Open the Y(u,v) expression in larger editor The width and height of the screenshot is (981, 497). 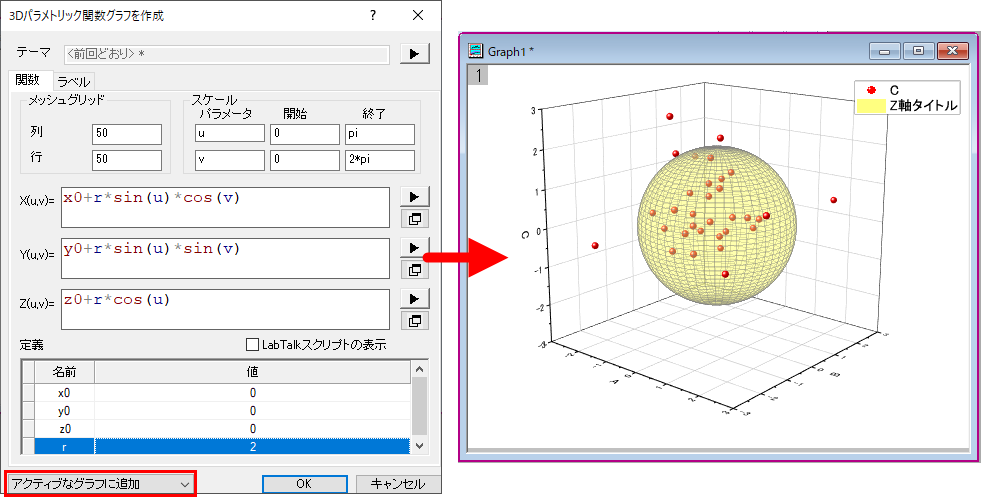(x=415, y=270)
